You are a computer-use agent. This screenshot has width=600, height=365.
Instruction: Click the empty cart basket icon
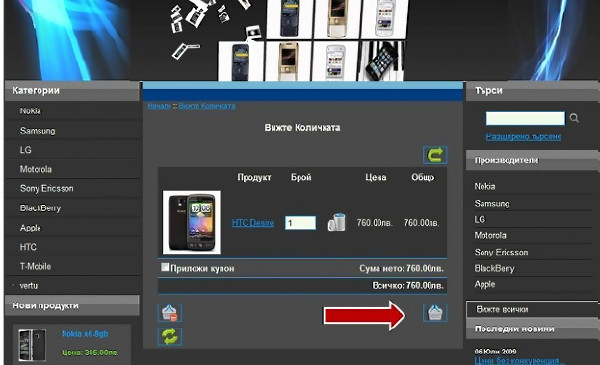170,313
